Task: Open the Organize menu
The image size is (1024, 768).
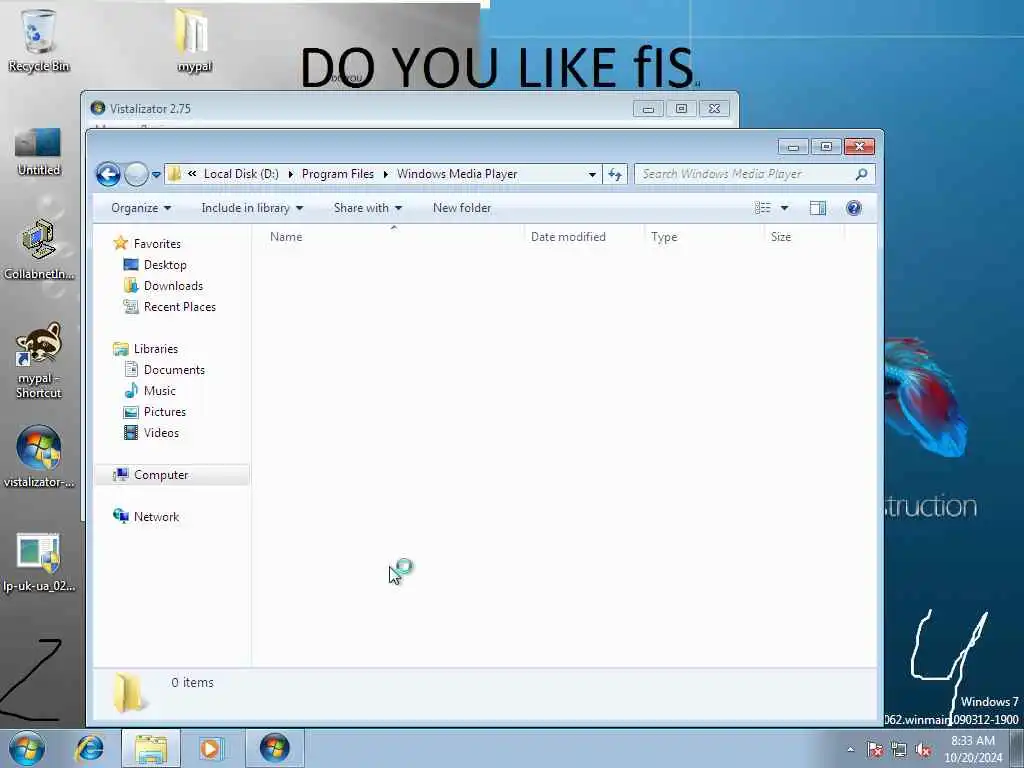Action: tap(141, 208)
